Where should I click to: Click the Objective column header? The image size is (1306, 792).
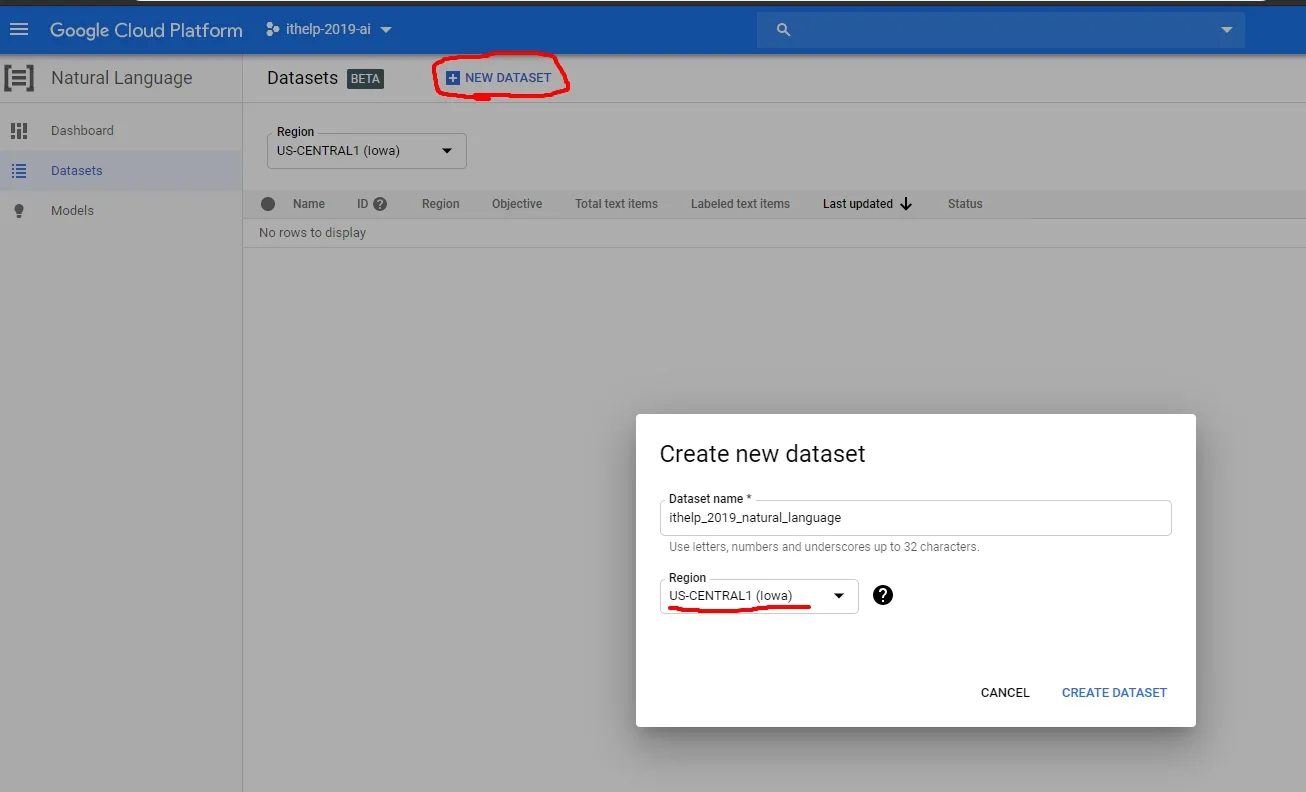pos(517,204)
